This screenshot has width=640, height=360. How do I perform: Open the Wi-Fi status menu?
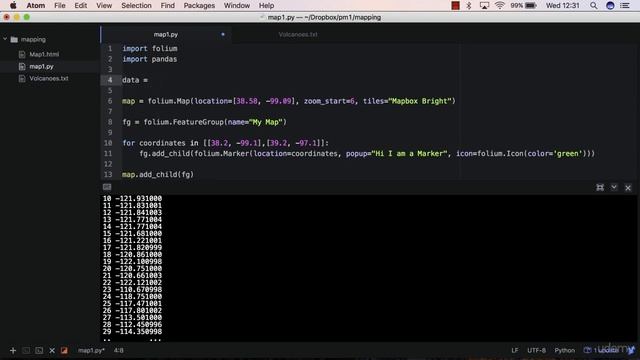click(500, 5)
